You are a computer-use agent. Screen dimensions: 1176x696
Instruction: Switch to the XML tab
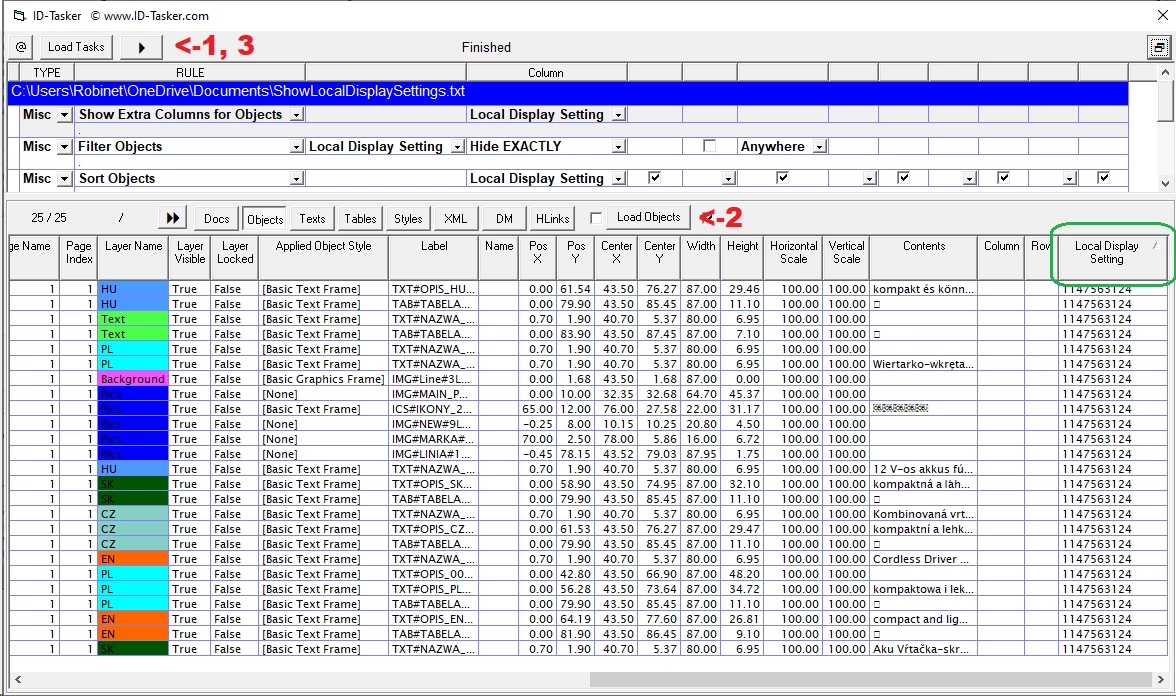[x=455, y=219]
